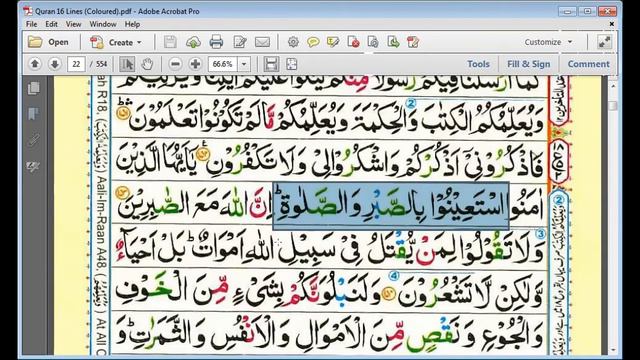640x360 pixels.
Task: Toggle read mode with expand arrows icon
Action: [604, 42]
